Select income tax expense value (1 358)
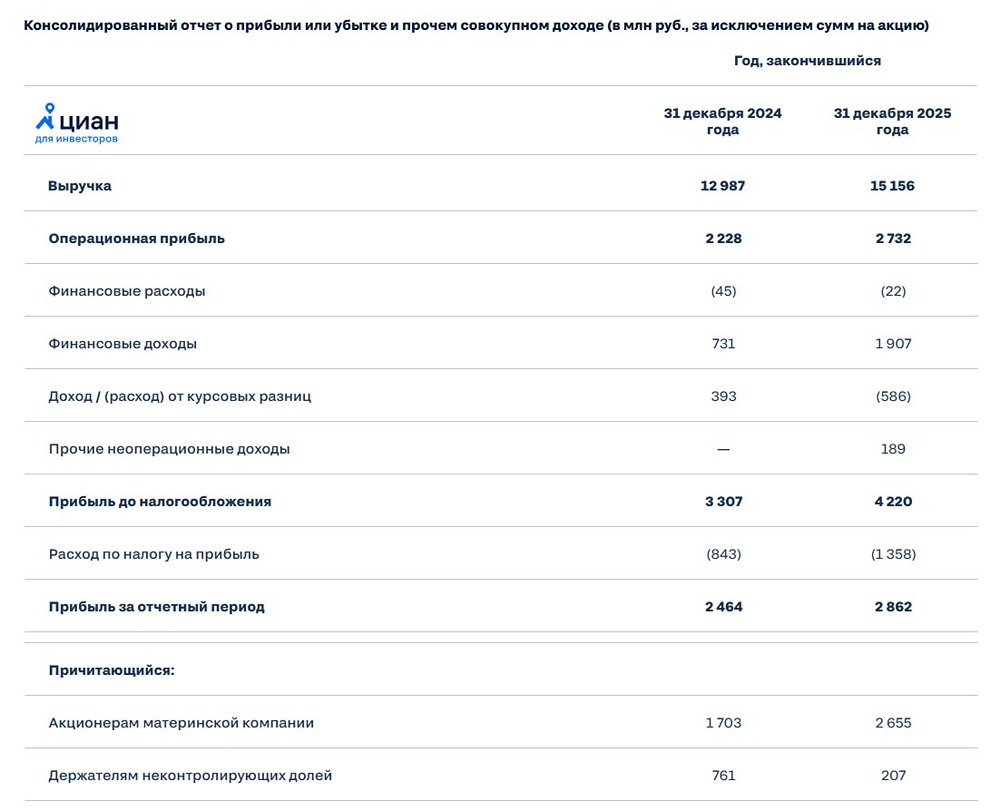This screenshot has width=1000, height=811. [892, 554]
